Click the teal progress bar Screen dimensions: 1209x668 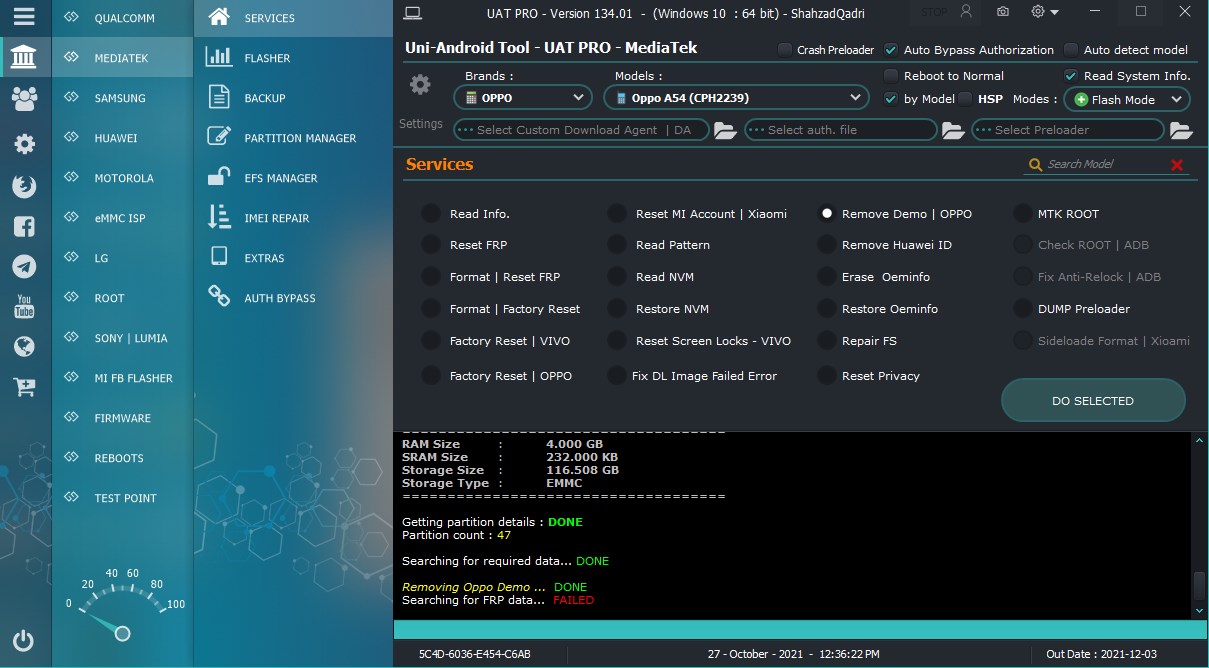pyautogui.click(x=800, y=630)
